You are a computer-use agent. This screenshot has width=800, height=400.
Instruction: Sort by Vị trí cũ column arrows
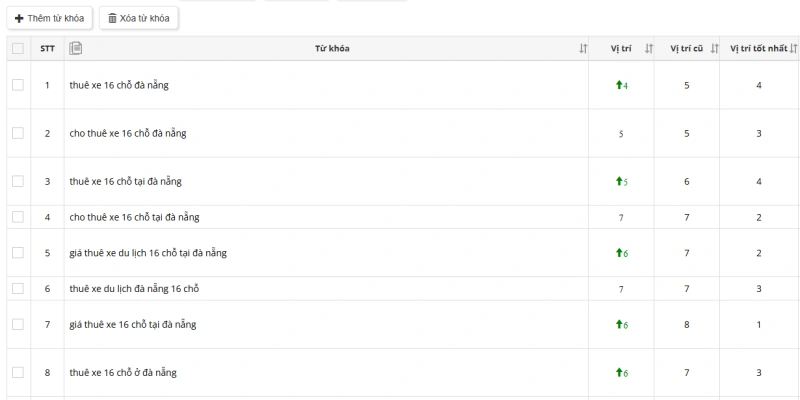(x=714, y=49)
